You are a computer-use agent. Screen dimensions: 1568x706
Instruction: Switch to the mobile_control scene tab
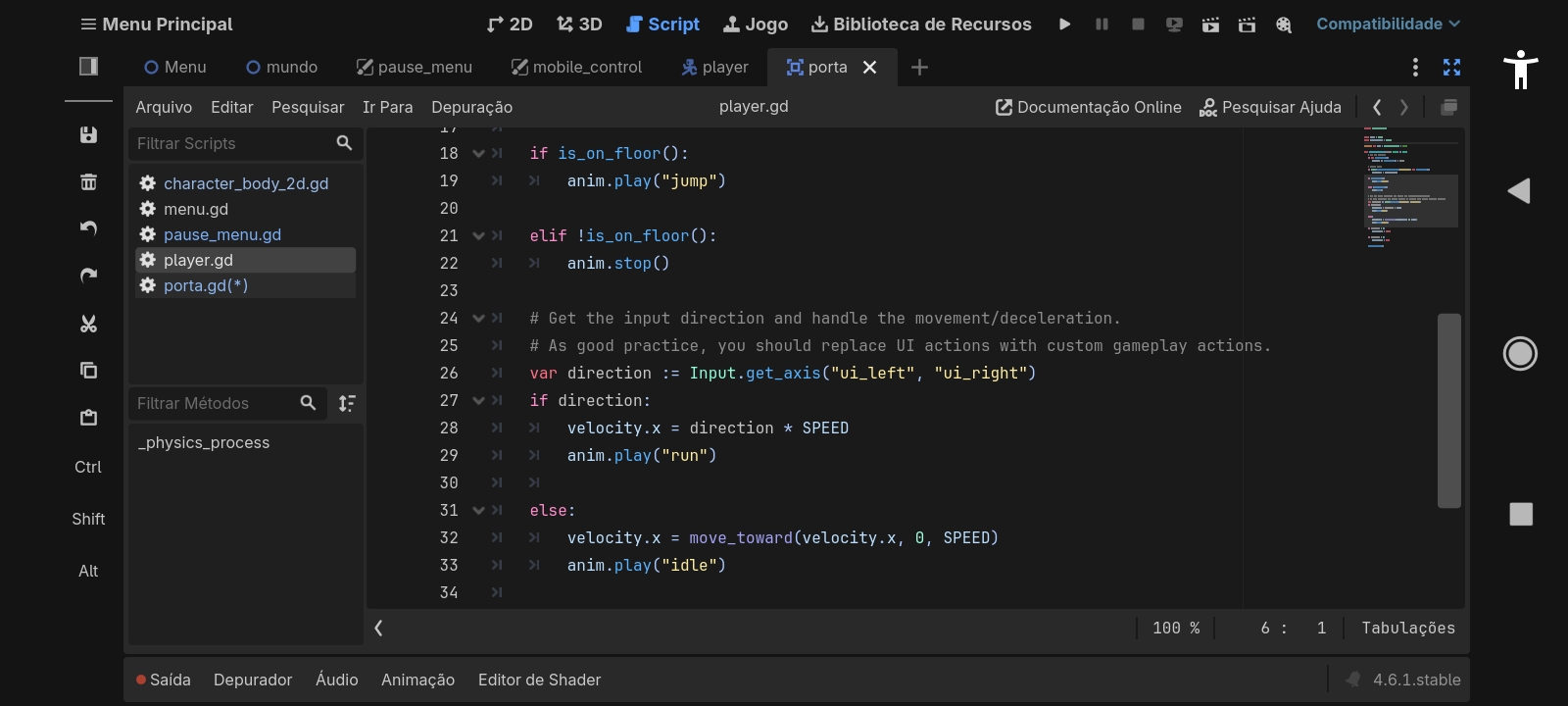[576, 67]
